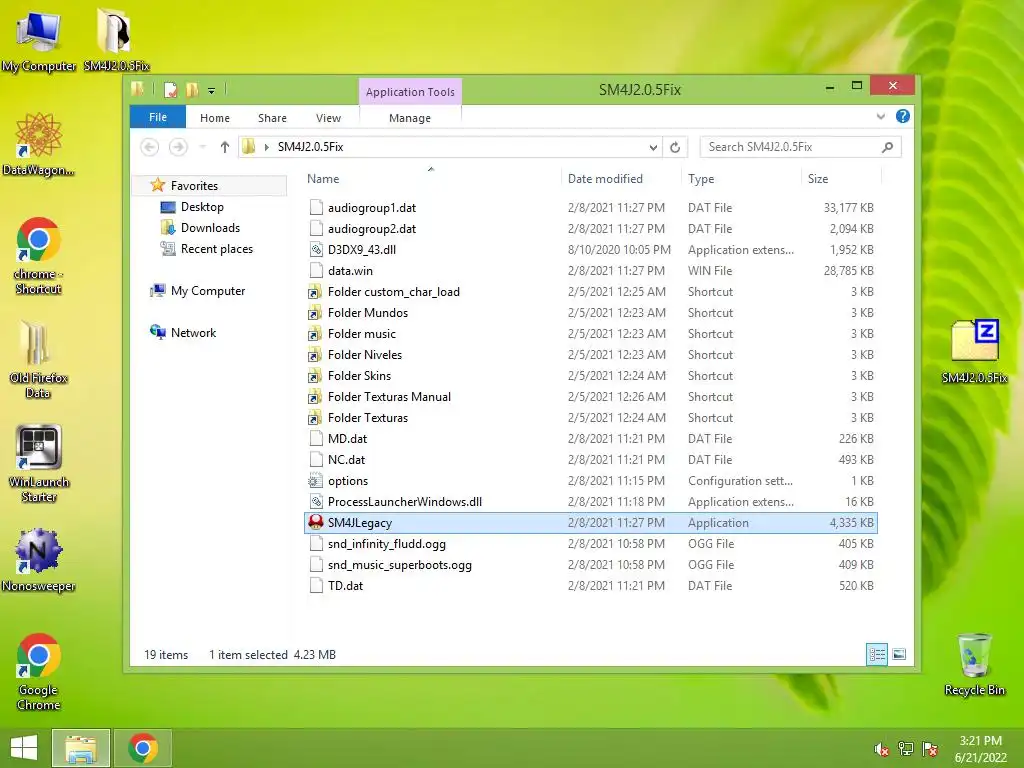Click the muted volume tray icon

[882, 749]
